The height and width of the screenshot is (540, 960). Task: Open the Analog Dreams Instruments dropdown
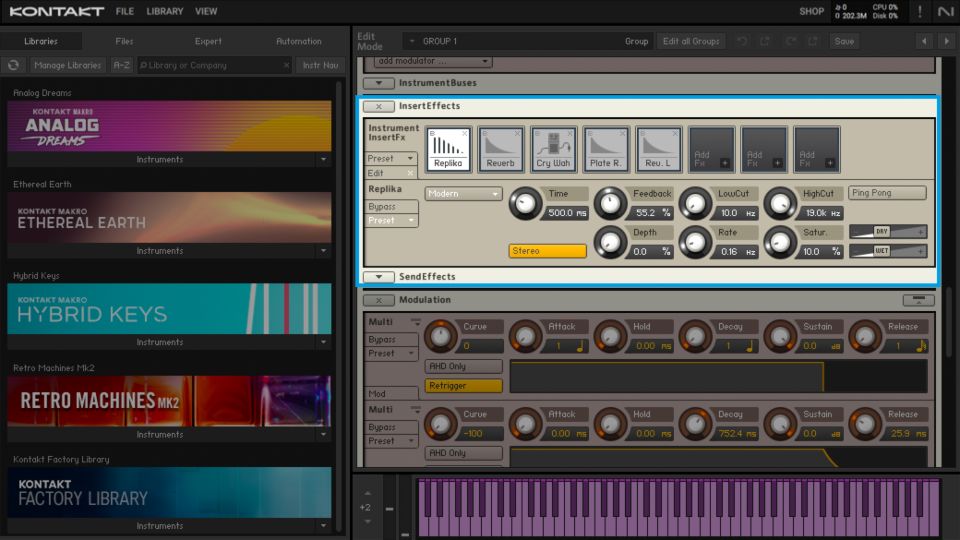point(323,160)
